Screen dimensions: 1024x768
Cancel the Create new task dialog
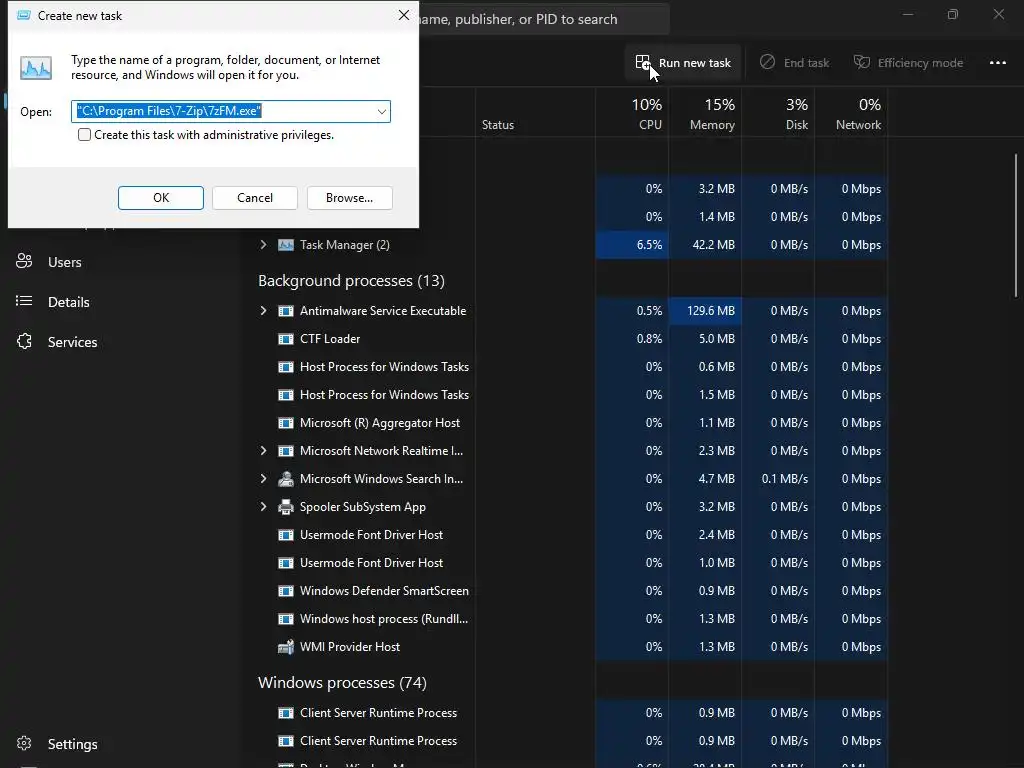pos(255,198)
